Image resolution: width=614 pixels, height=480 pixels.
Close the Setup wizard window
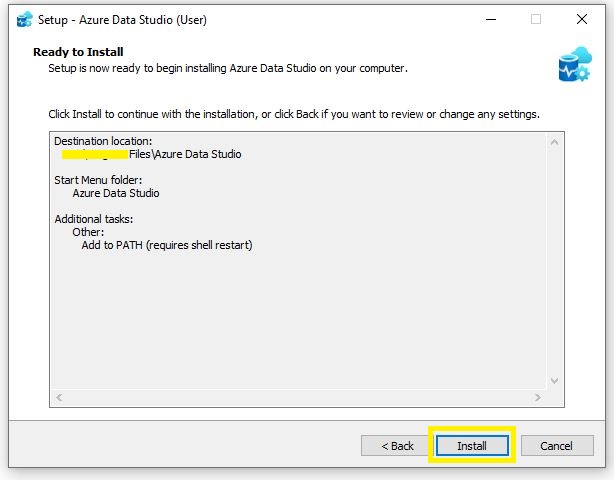coord(582,19)
